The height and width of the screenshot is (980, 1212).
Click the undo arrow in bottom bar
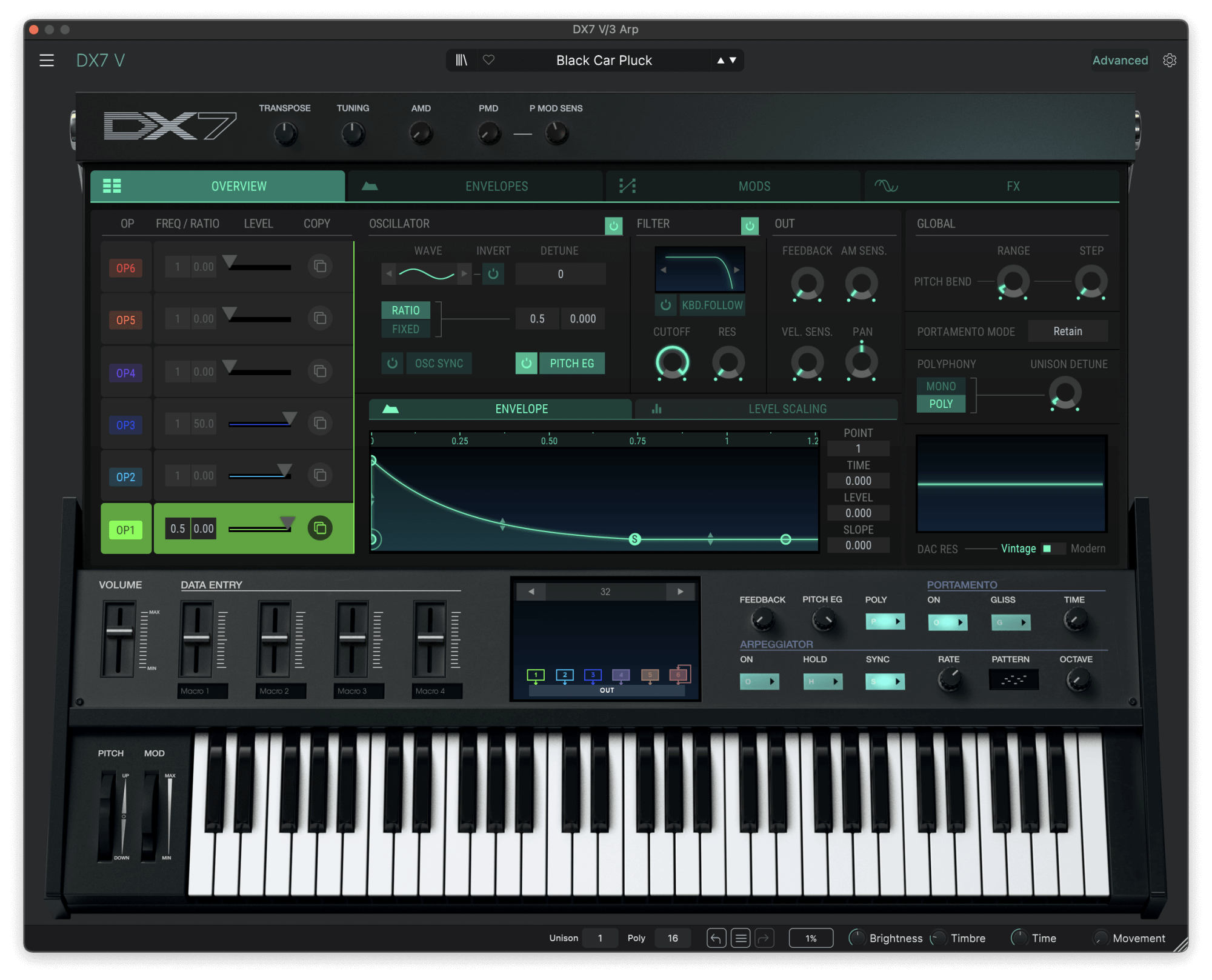[716, 939]
